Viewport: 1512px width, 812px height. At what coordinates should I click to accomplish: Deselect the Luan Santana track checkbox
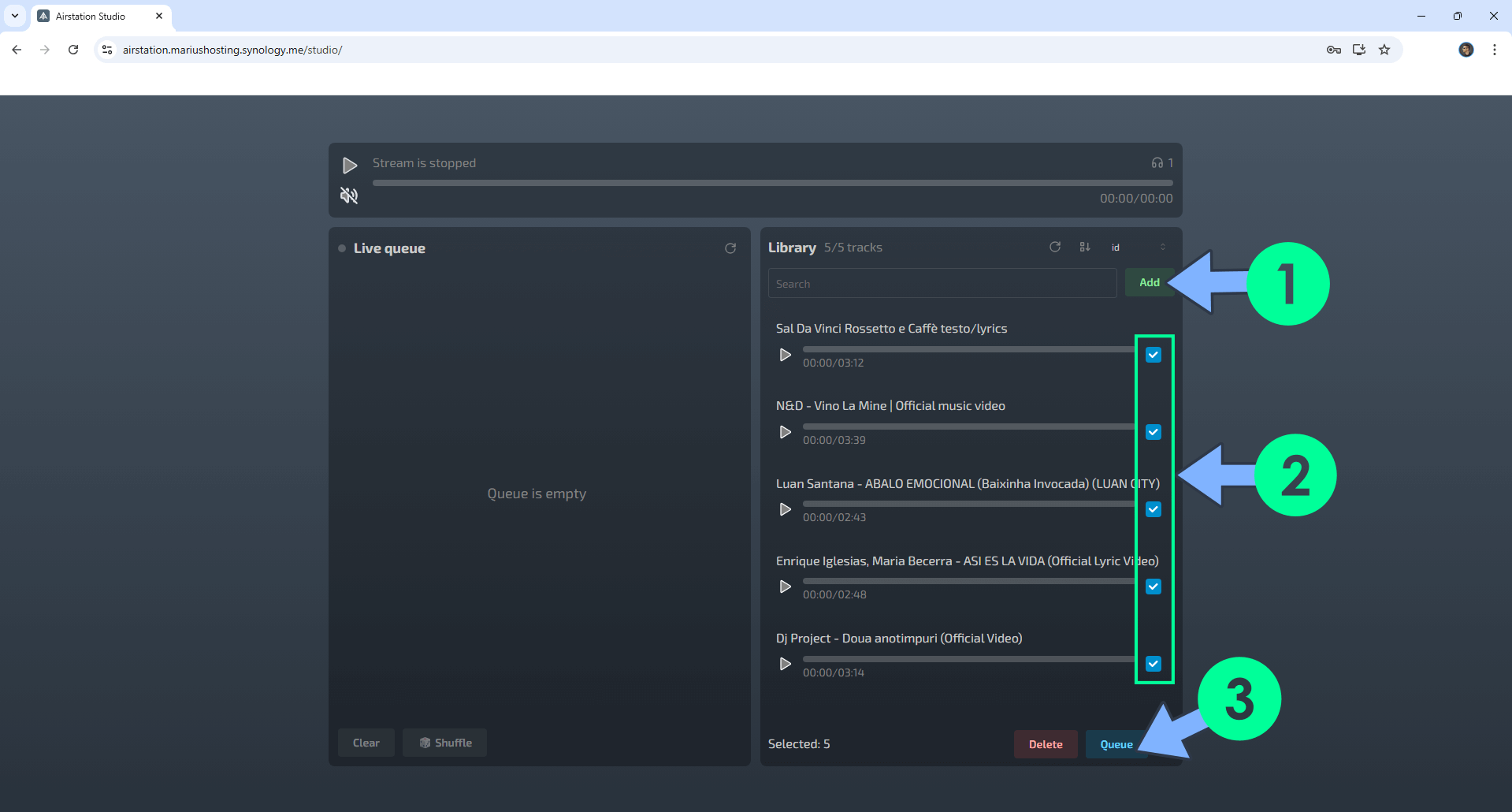coord(1154,509)
